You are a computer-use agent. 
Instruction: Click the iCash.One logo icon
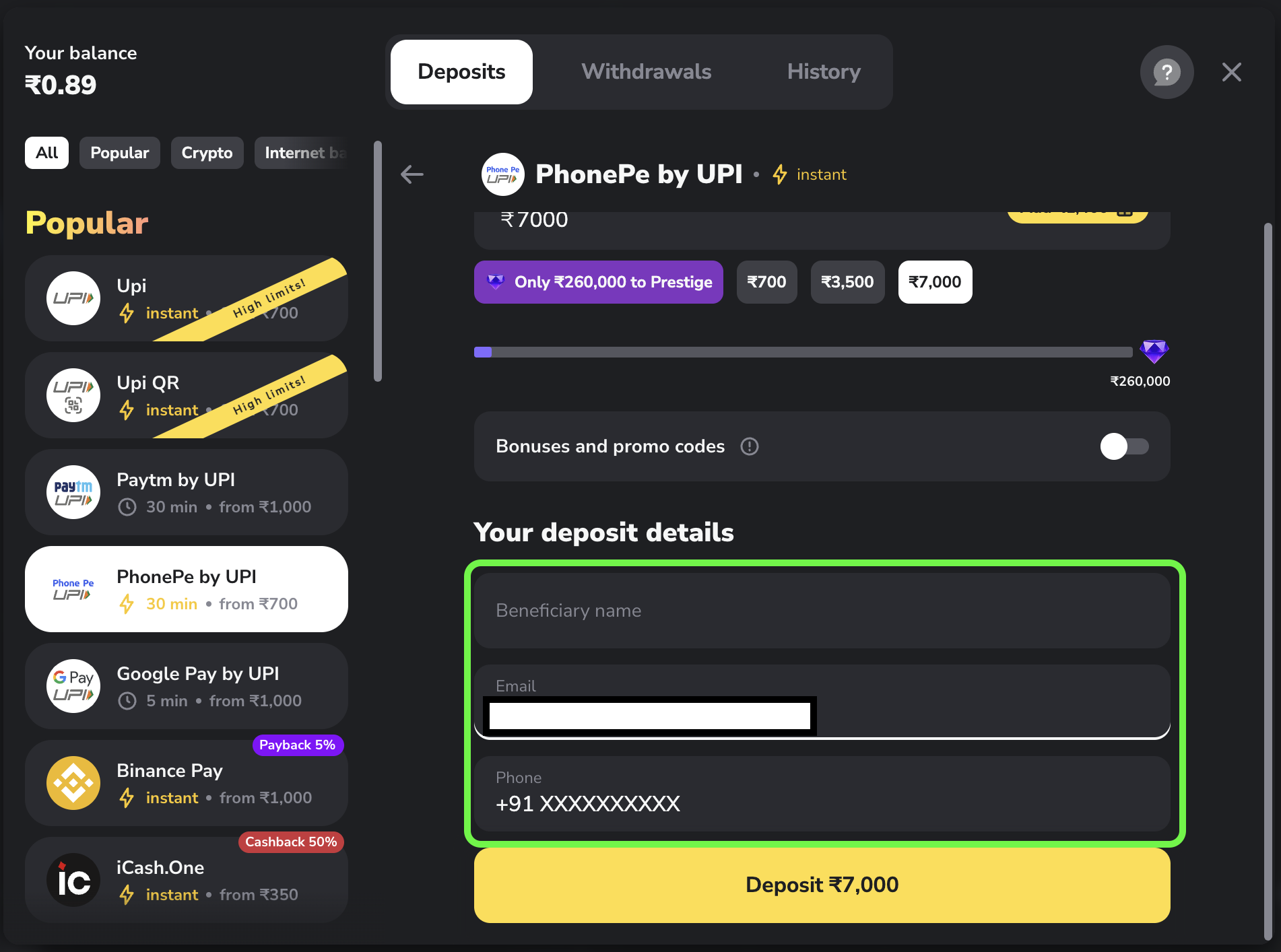[73, 880]
